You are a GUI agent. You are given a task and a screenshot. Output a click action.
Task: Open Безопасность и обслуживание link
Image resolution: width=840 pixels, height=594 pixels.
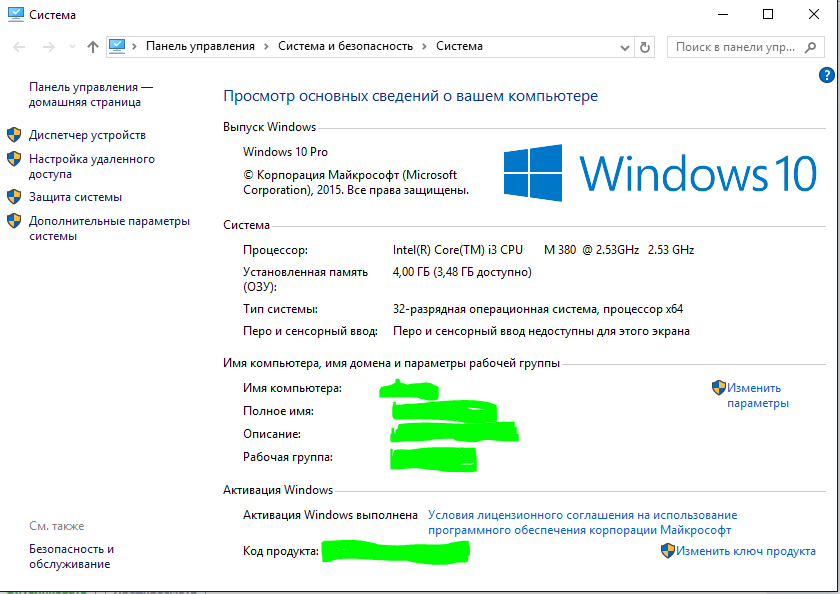72,556
